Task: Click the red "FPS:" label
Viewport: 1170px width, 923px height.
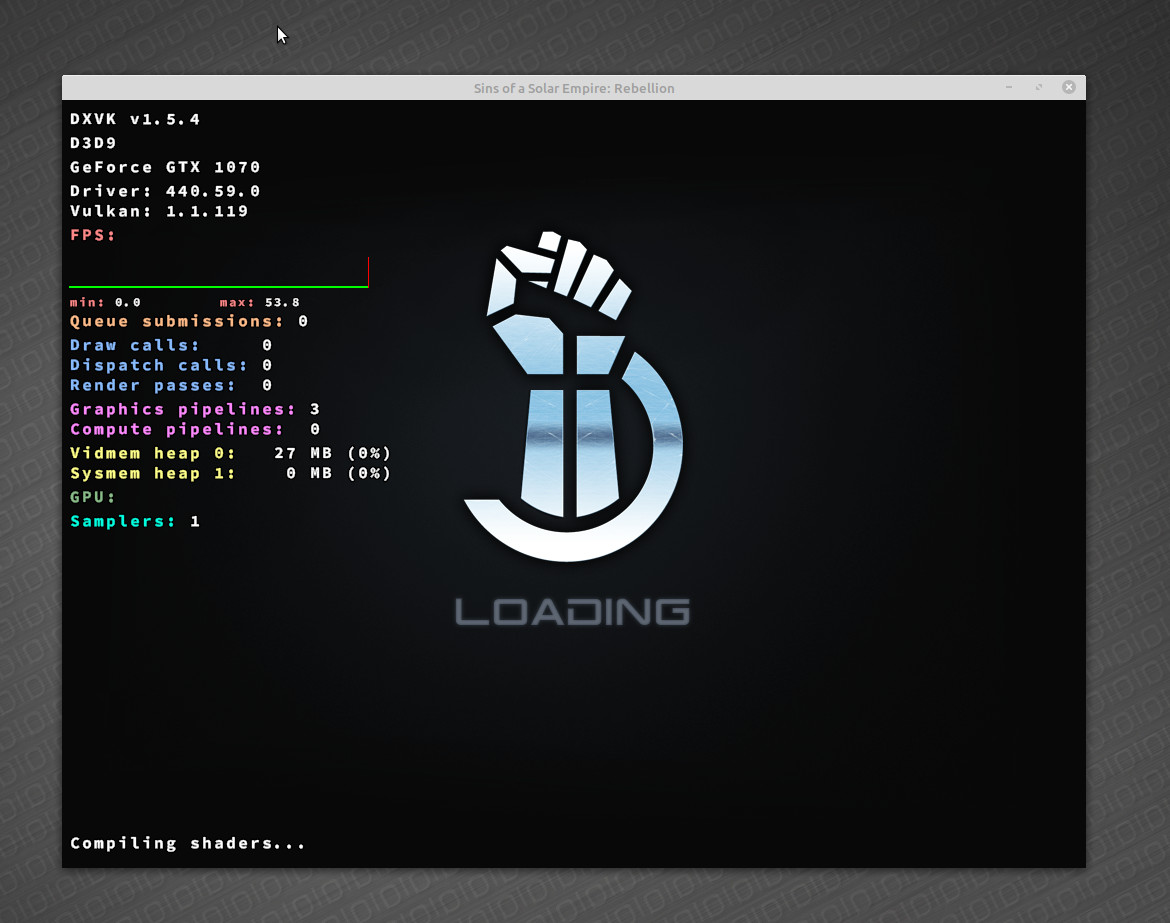Action: pyautogui.click(x=93, y=235)
